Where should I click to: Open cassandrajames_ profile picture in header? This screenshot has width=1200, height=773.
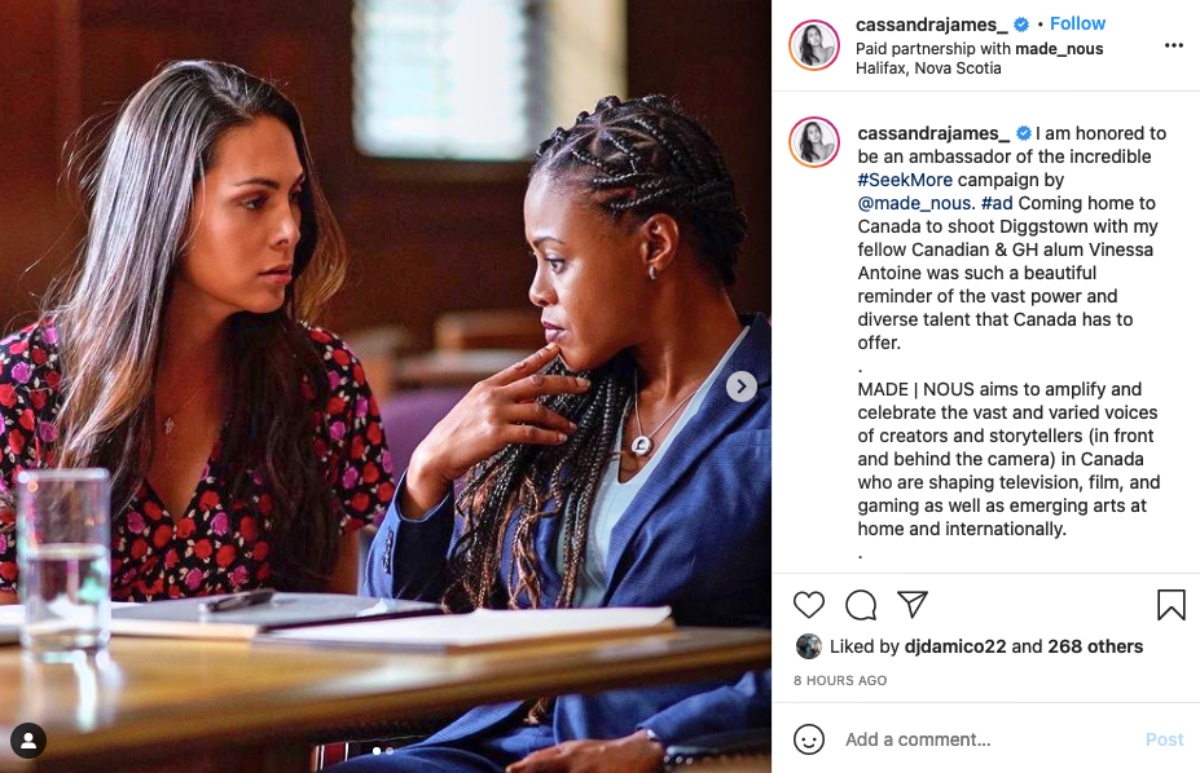[814, 45]
